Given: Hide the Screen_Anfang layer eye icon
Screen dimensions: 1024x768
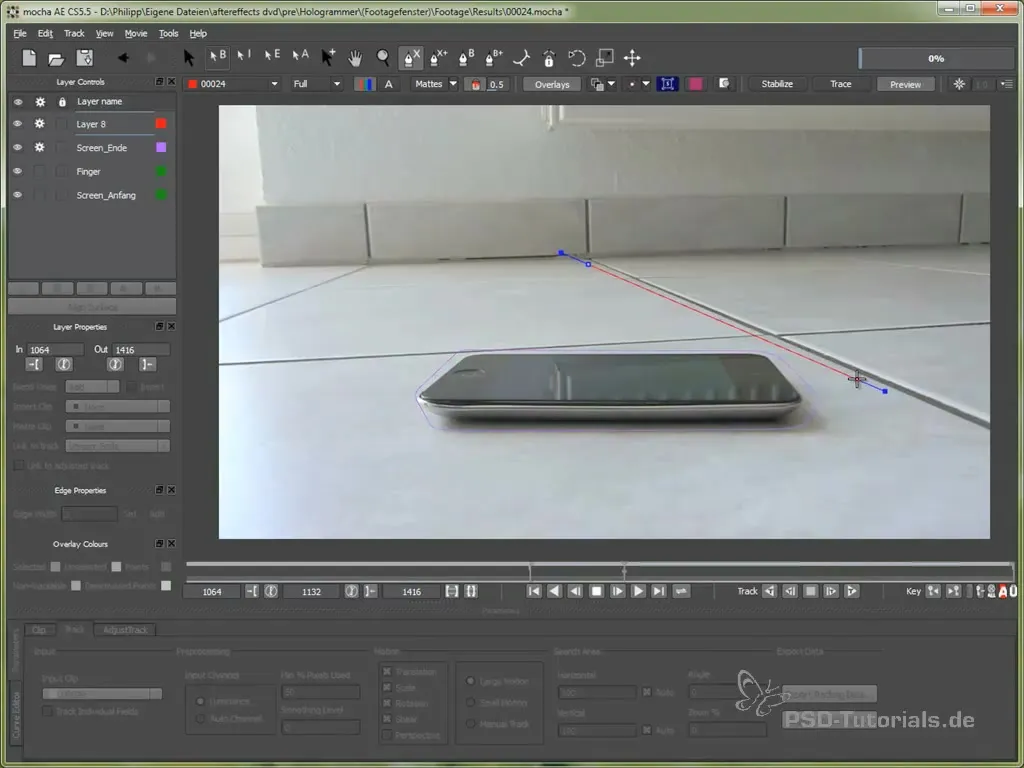Looking at the screenshot, I should pyautogui.click(x=18, y=195).
